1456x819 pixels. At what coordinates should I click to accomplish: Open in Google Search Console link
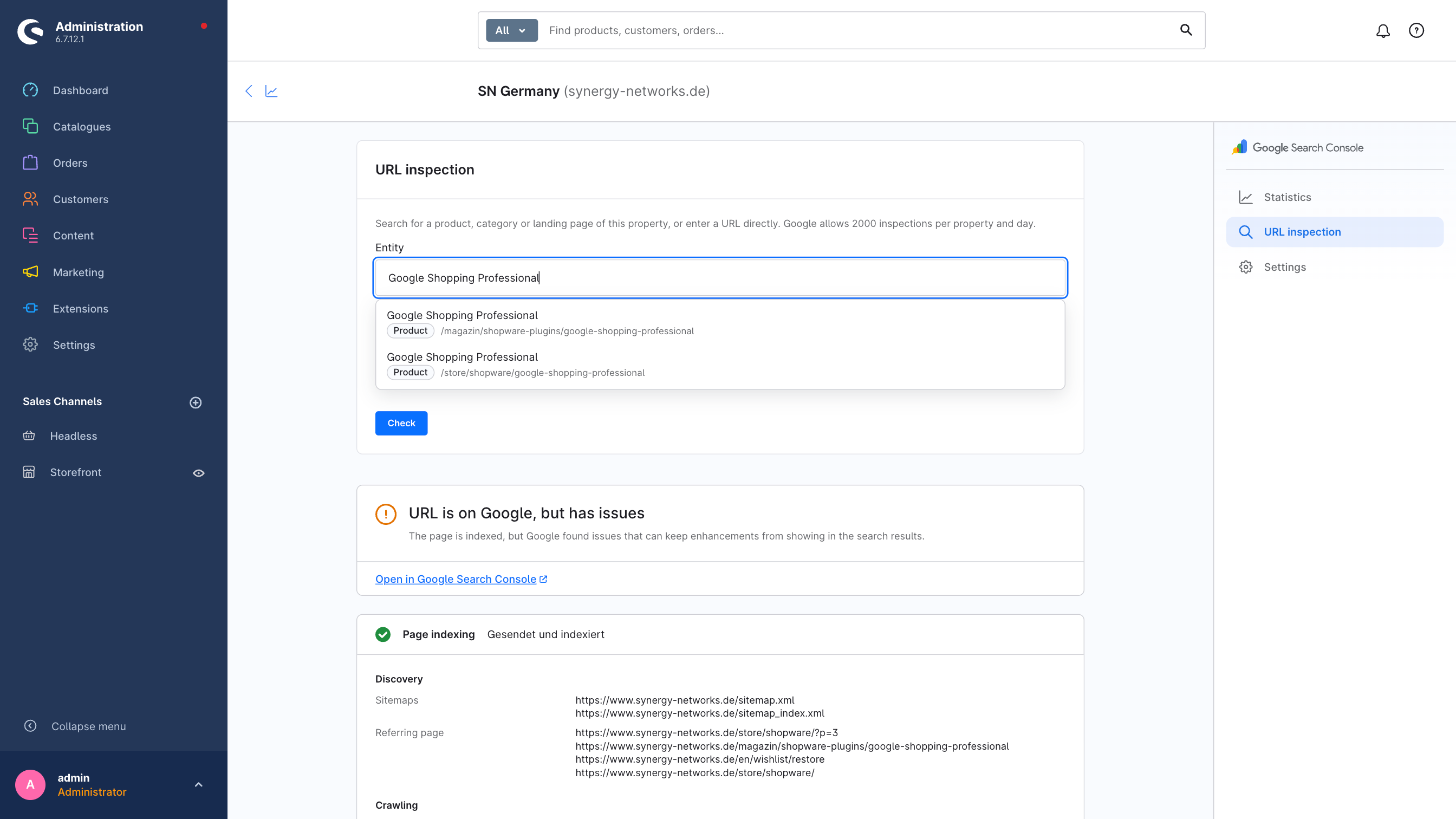(460, 579)
